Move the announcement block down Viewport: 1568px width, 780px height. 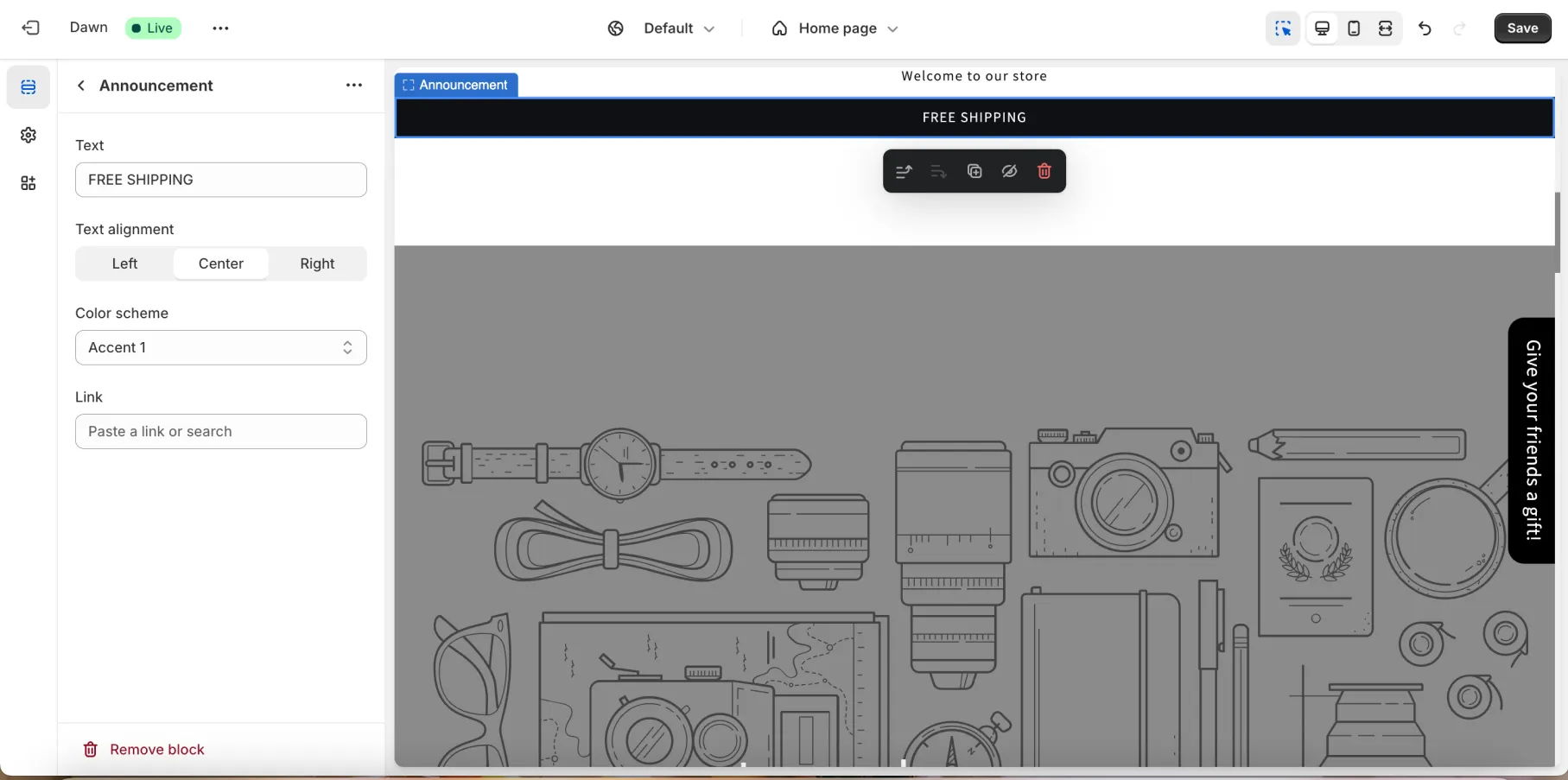[x=939, y=171]
